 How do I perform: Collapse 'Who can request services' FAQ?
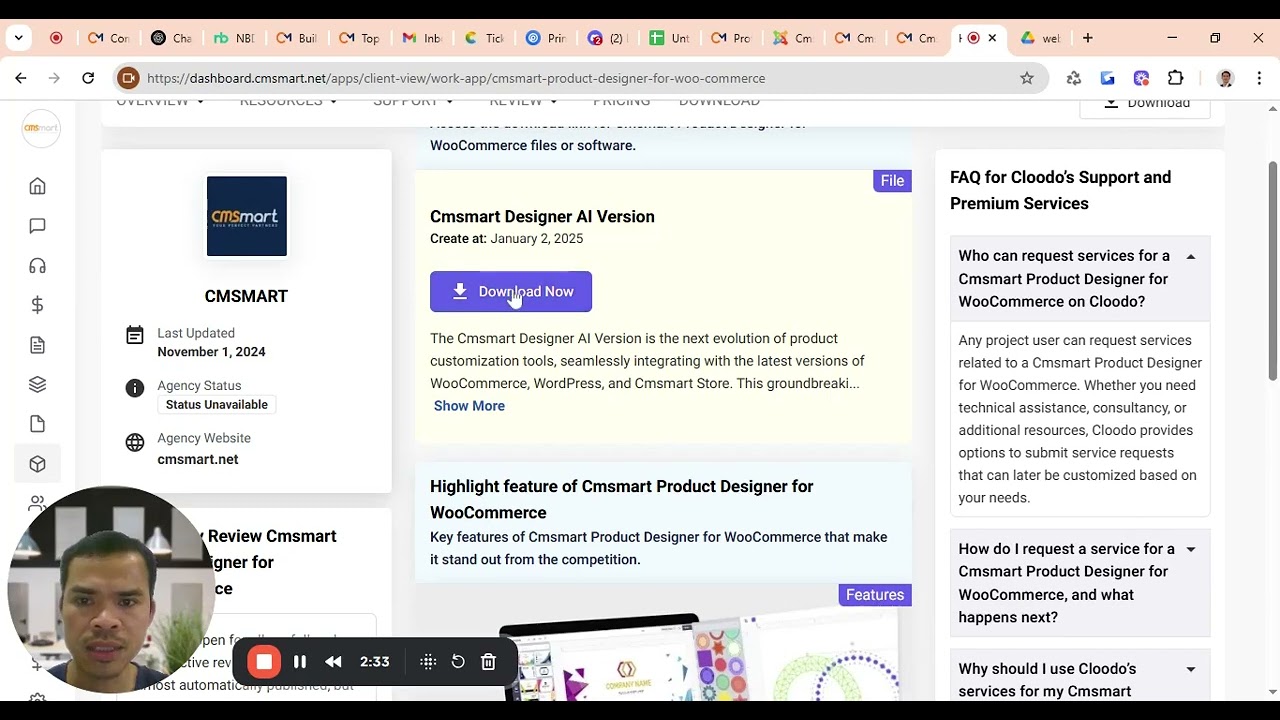(1080, 278)
